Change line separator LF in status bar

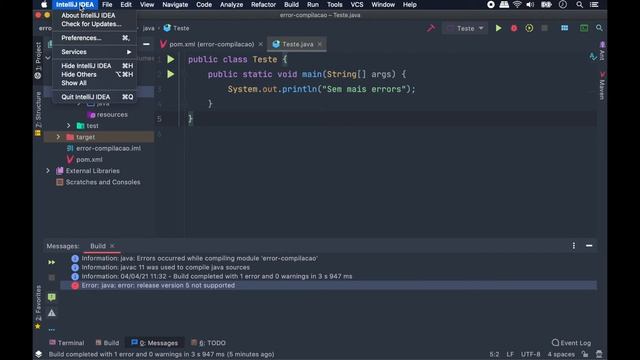tap(510, 354)
